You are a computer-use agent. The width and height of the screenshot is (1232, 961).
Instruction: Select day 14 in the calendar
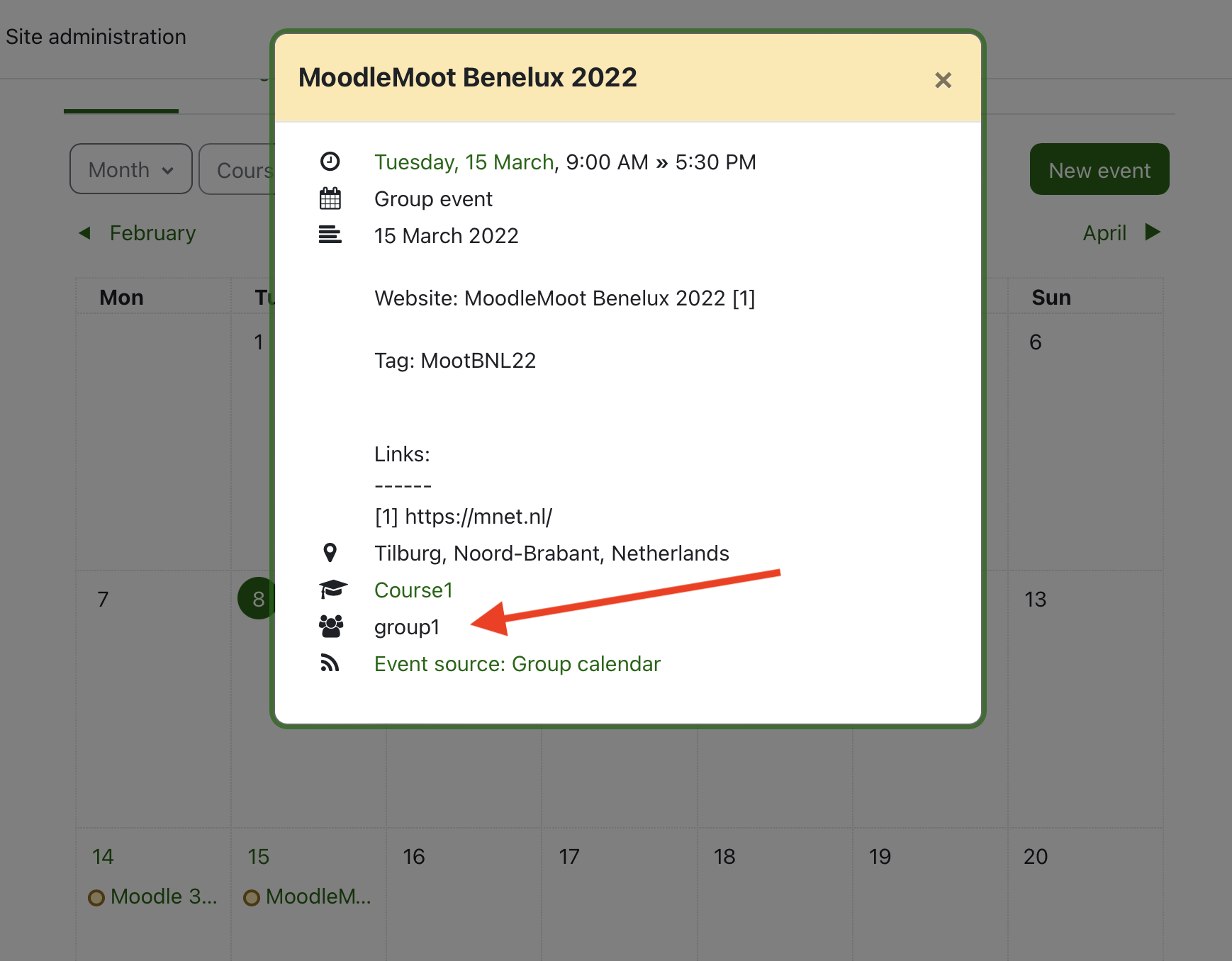click(103, 857)
